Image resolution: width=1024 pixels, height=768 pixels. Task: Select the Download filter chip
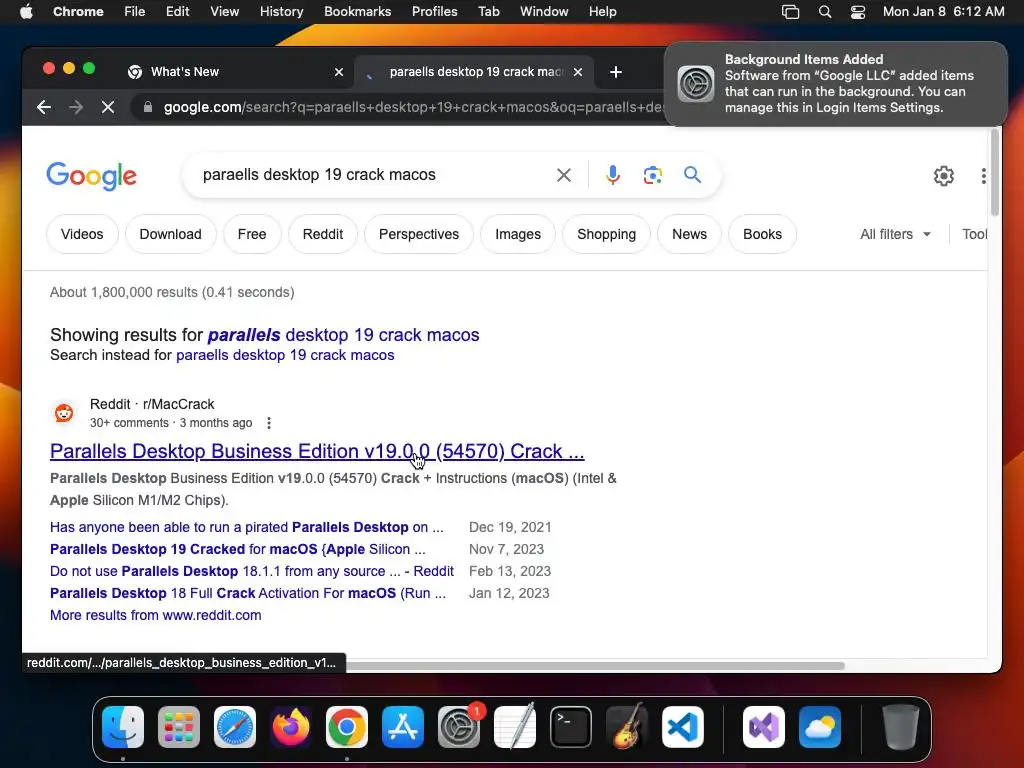point(170,234)
